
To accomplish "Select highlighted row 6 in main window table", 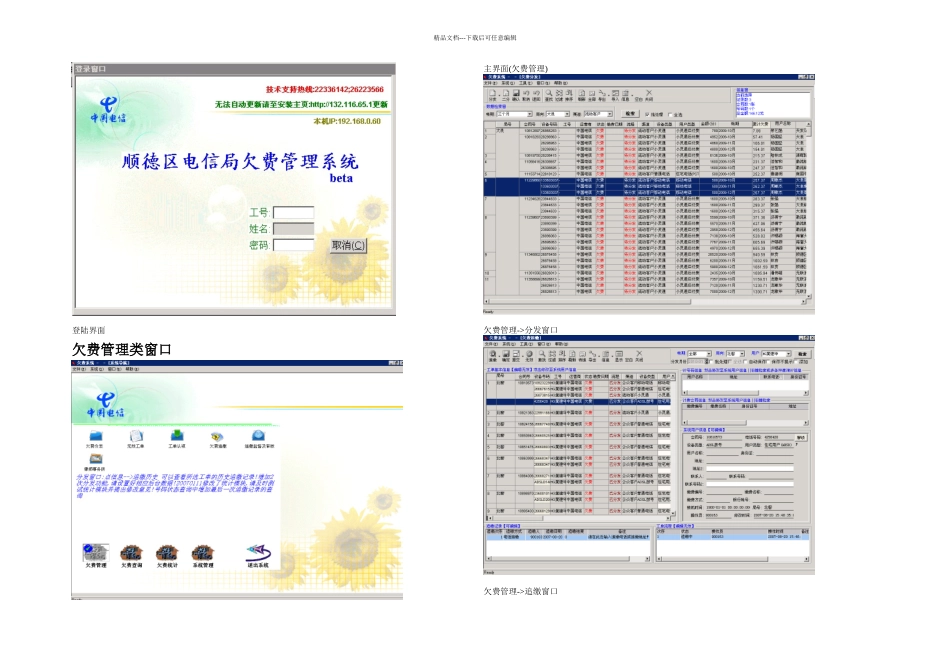I will pos(645,186).
